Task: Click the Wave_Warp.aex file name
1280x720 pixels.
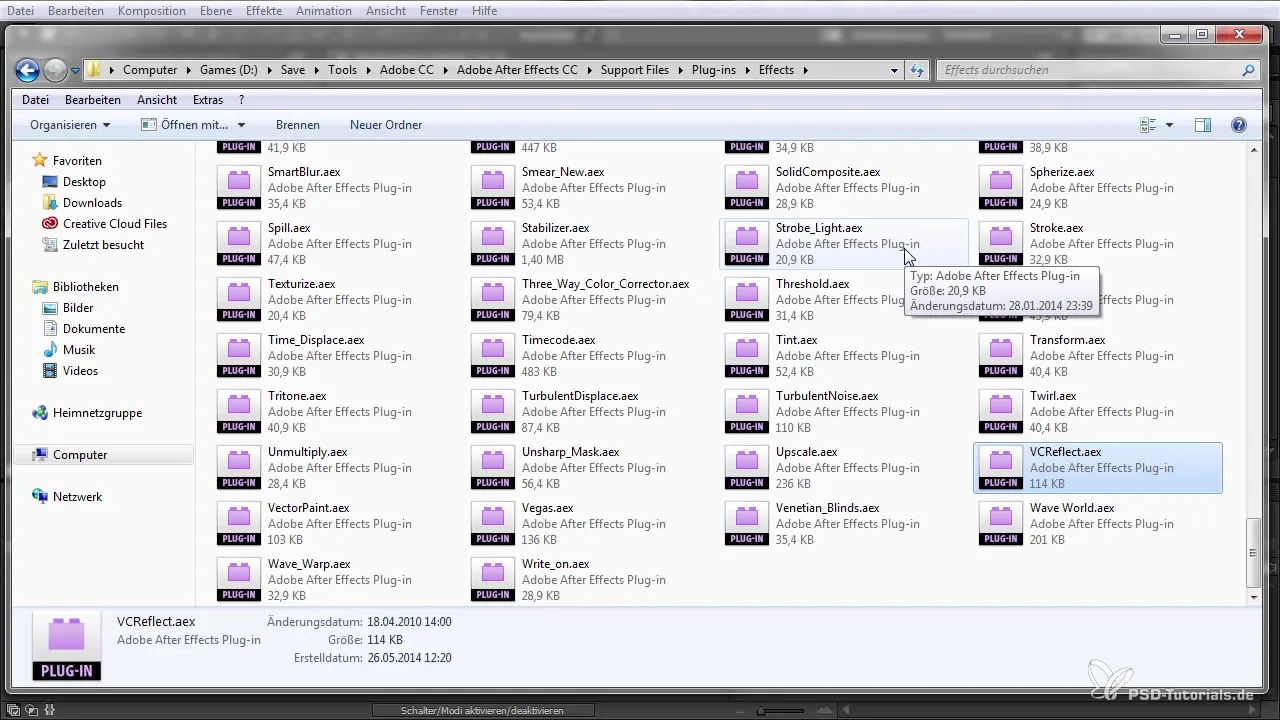Action: [x=309, y=564]
